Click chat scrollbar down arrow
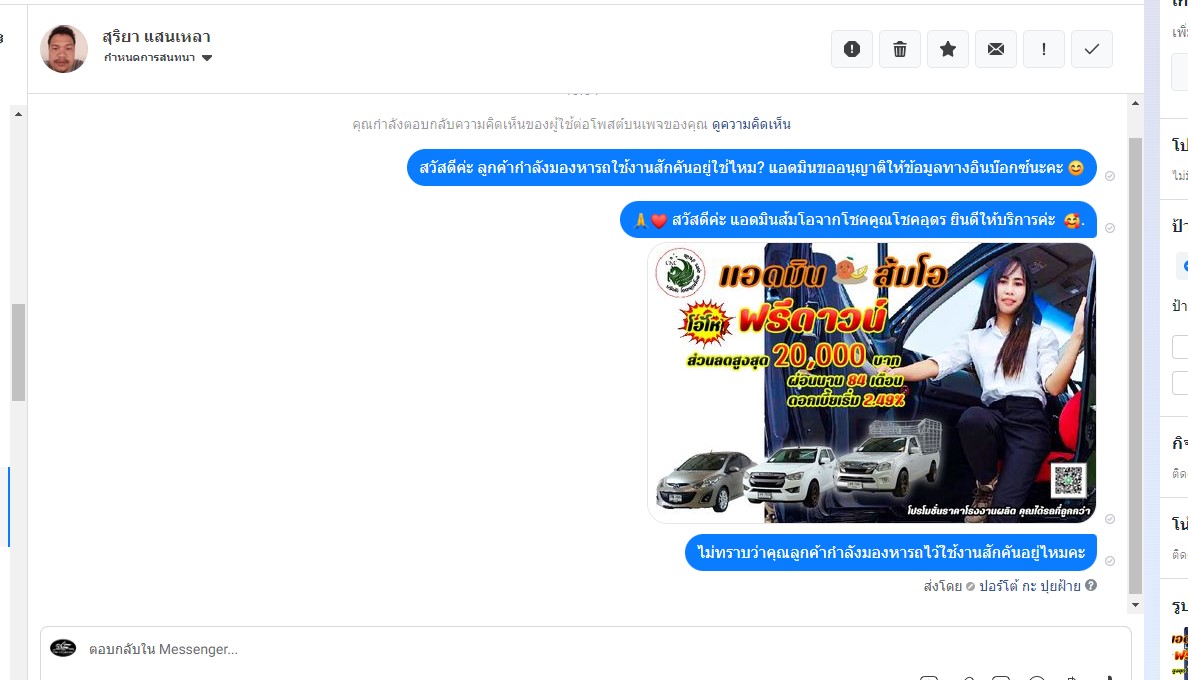The image size is (1188, 680). (1135, 605)
